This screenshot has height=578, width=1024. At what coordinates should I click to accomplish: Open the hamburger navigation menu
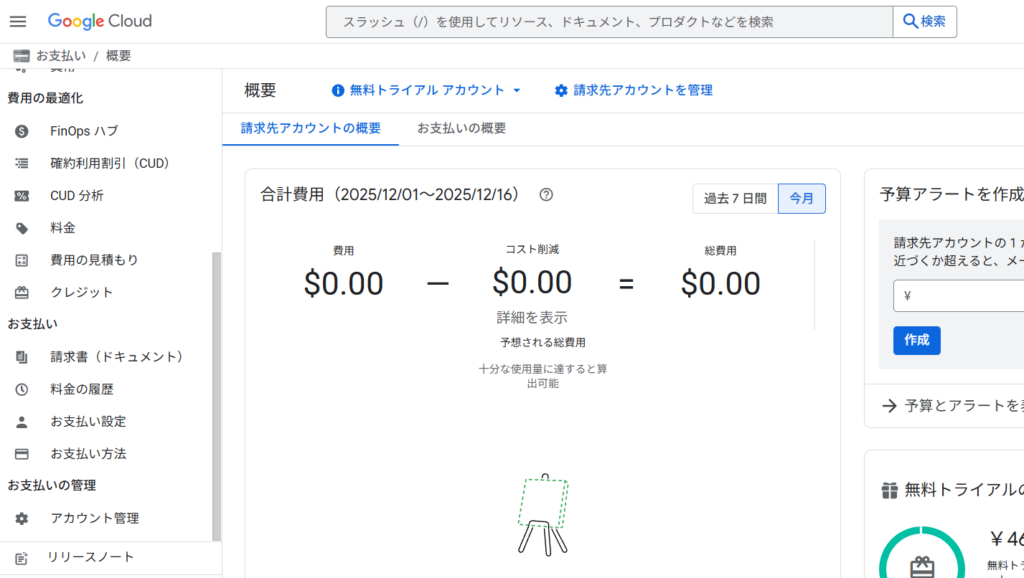(18, 21)
